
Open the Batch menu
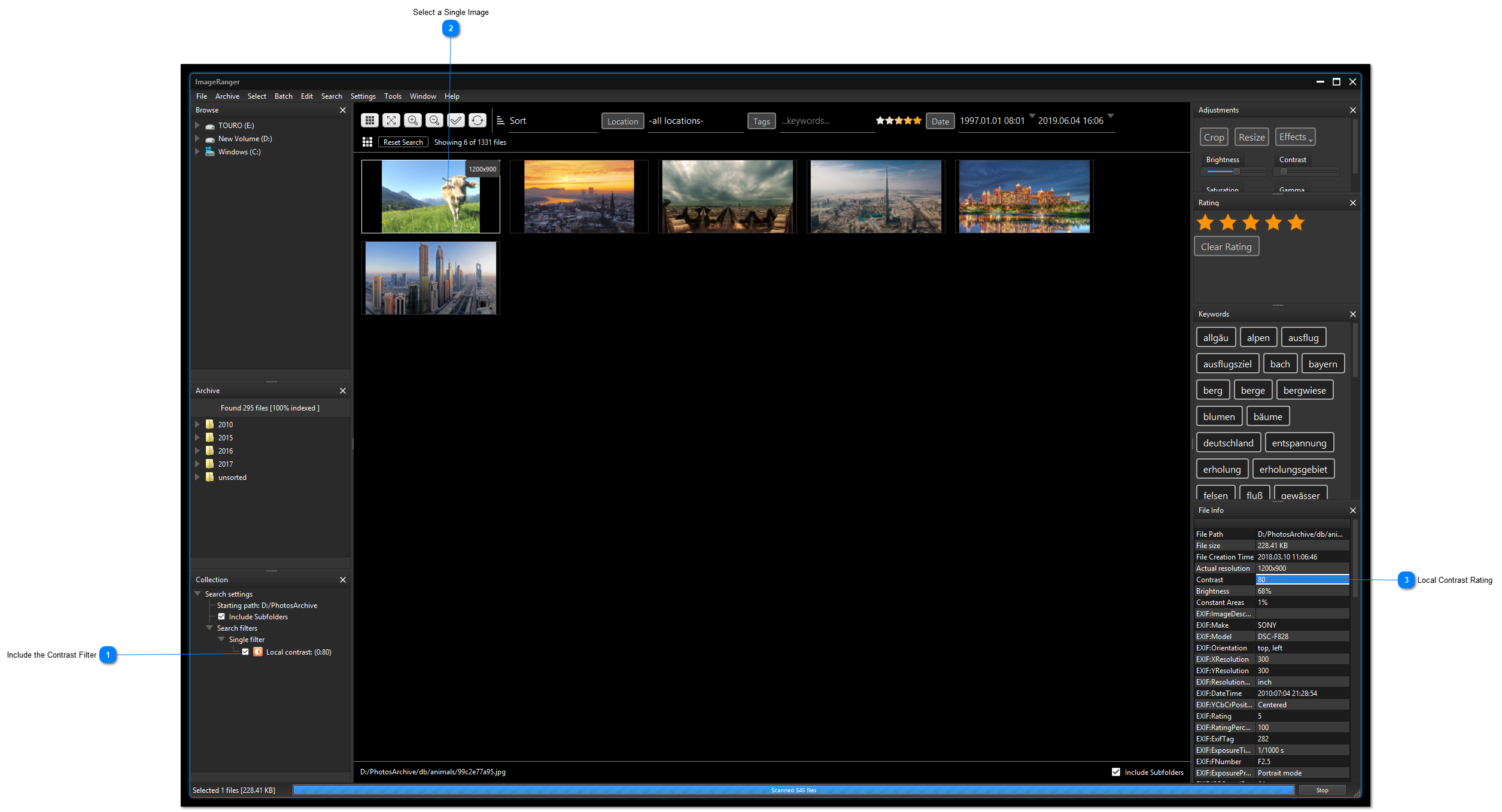click(283, 96)
